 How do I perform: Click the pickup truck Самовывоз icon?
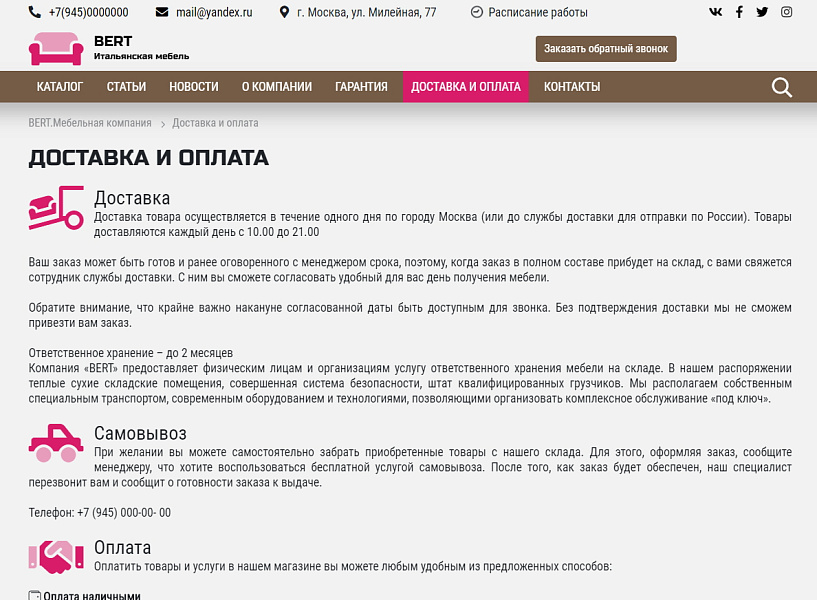pos(55,443)
